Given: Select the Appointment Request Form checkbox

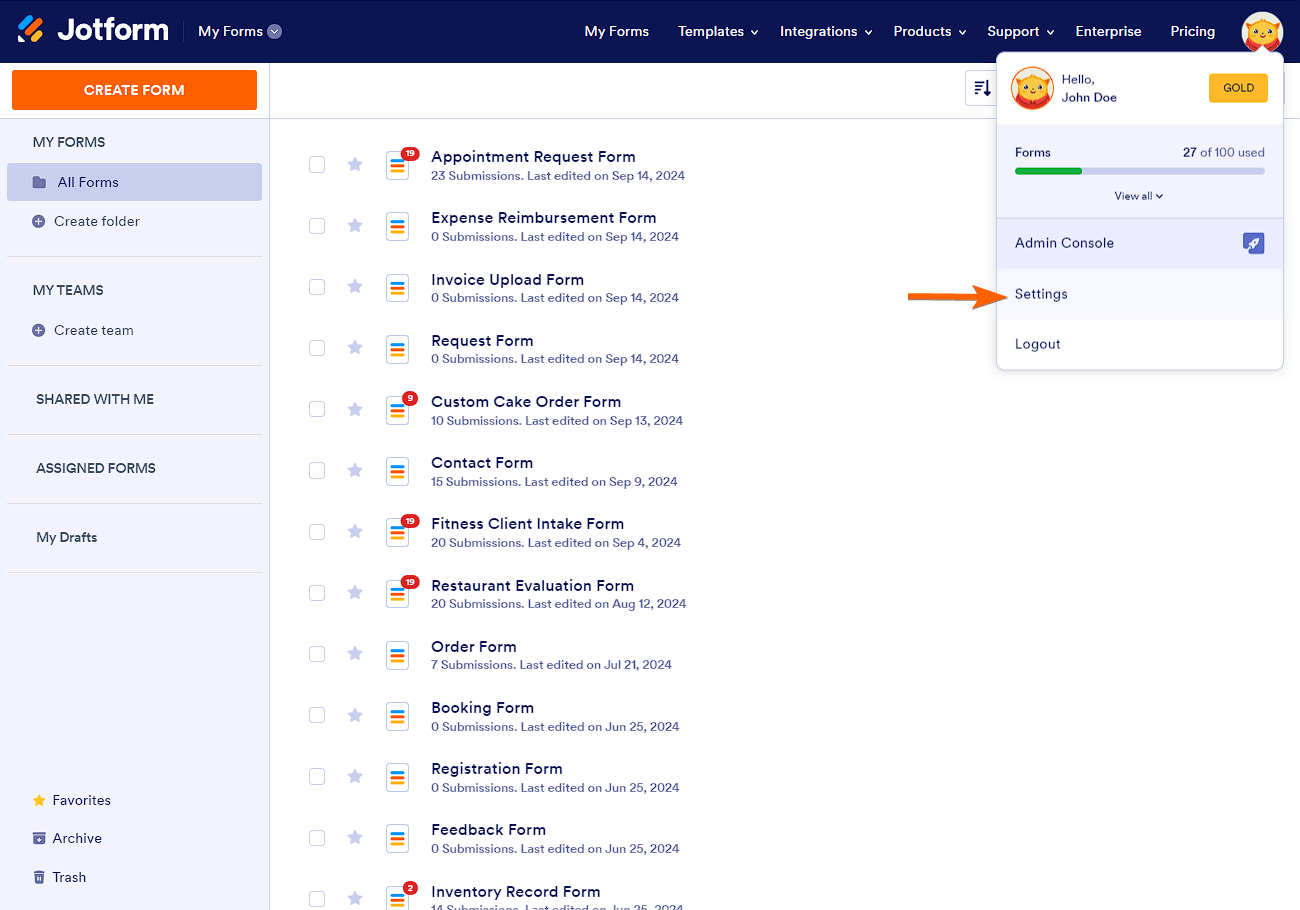Looking at the screenshot, I should 317,165.
